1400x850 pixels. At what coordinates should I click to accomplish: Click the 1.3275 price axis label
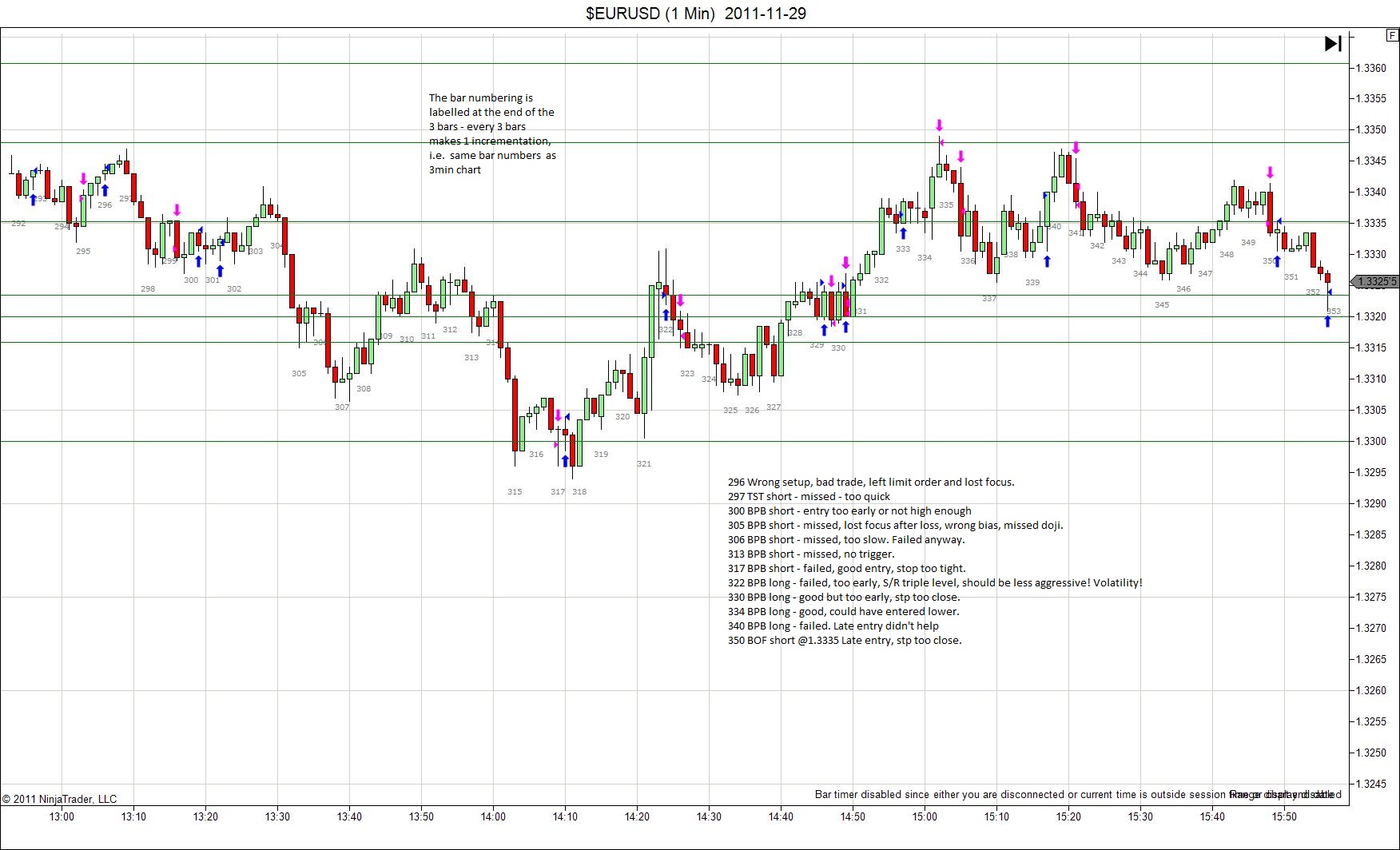coord(1371,597)
